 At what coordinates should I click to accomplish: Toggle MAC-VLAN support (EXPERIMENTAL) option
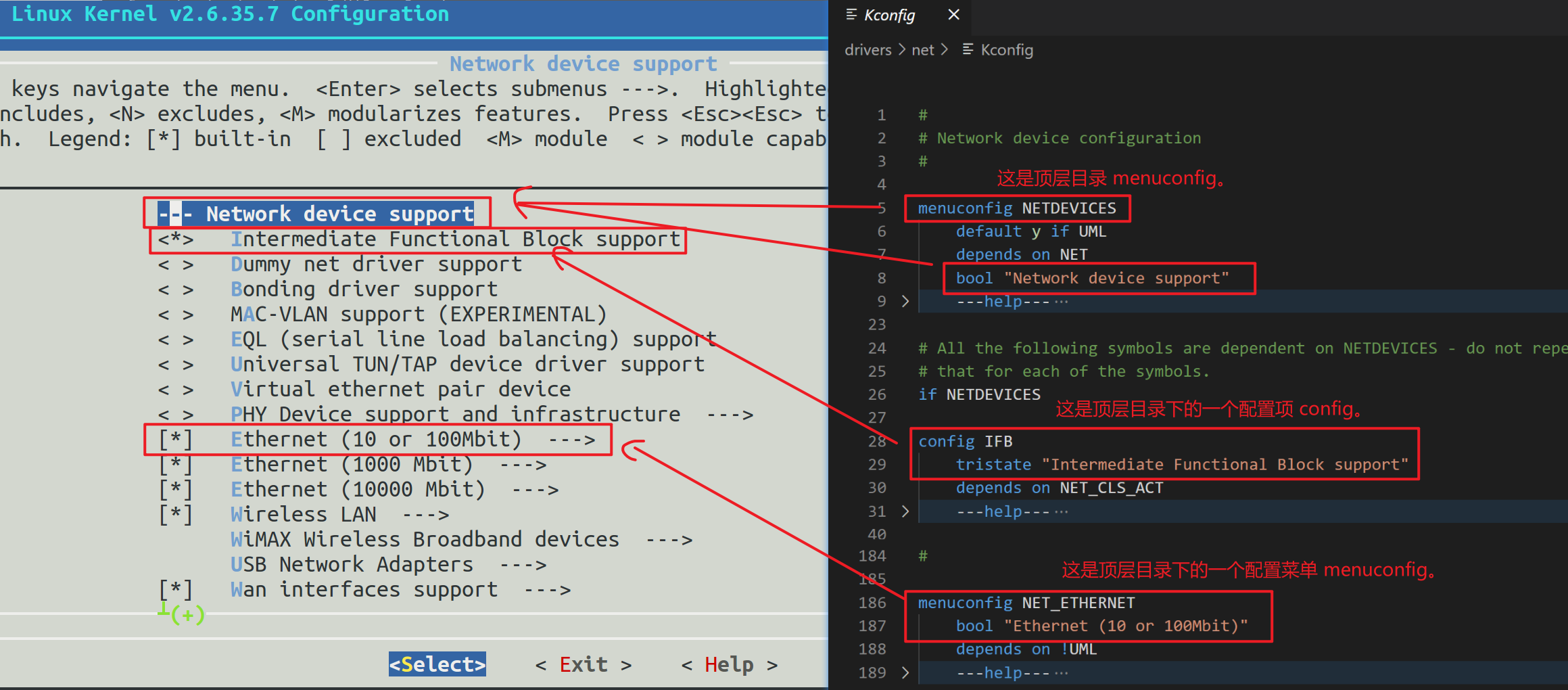[176, 315]
